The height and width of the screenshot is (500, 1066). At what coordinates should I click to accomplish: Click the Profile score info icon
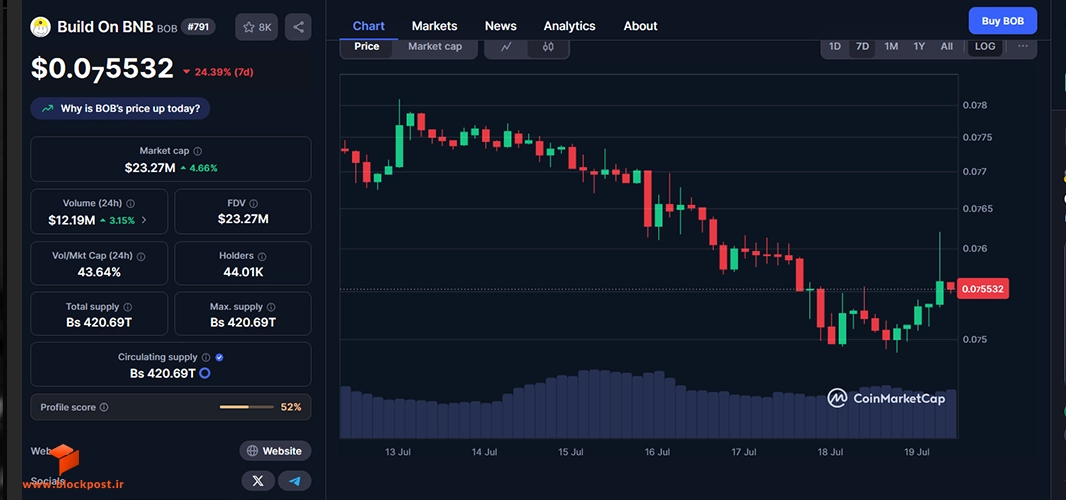(104, 407)
